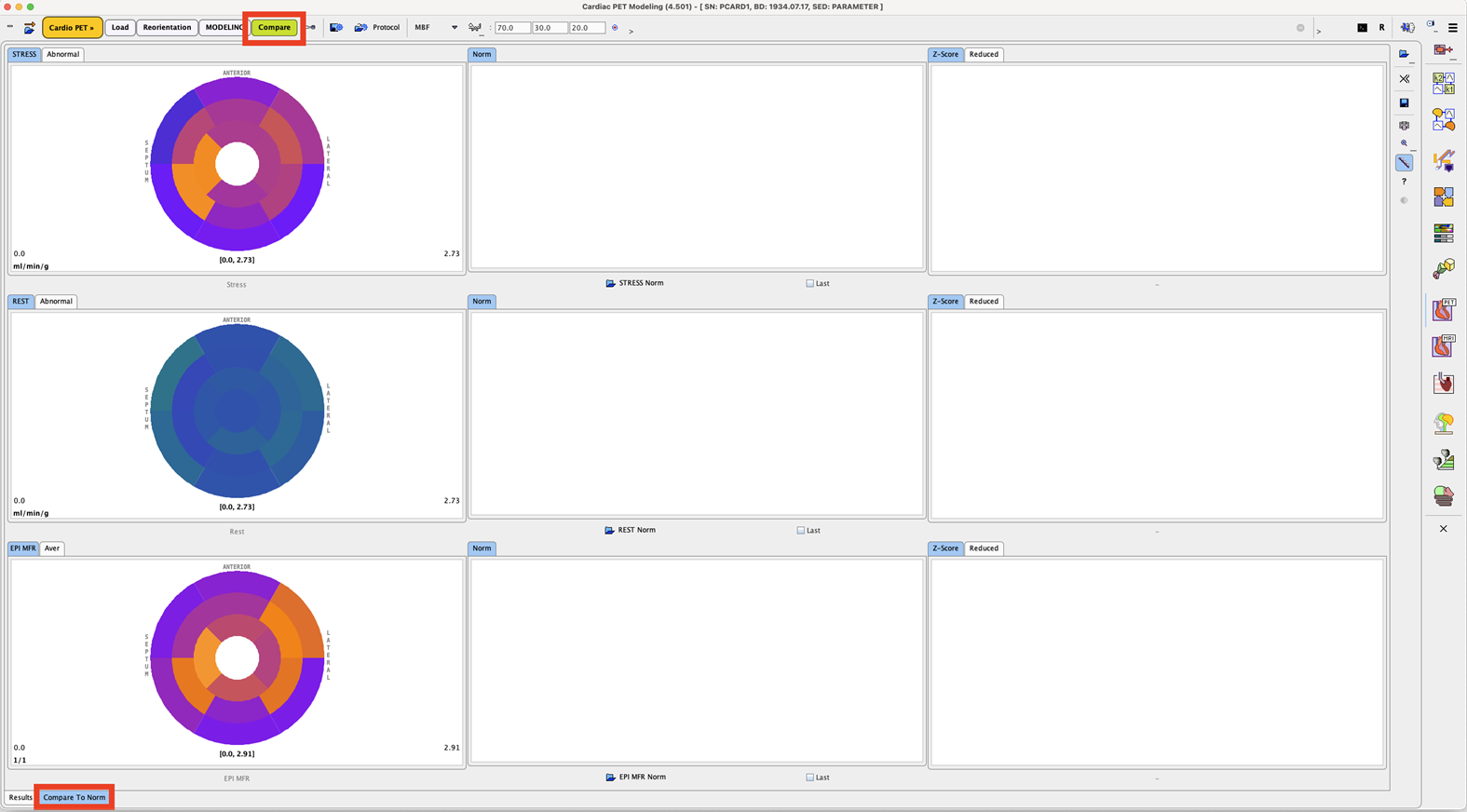
Task: Select the Abnormal tab beside REST
Action: coord(56,301)
